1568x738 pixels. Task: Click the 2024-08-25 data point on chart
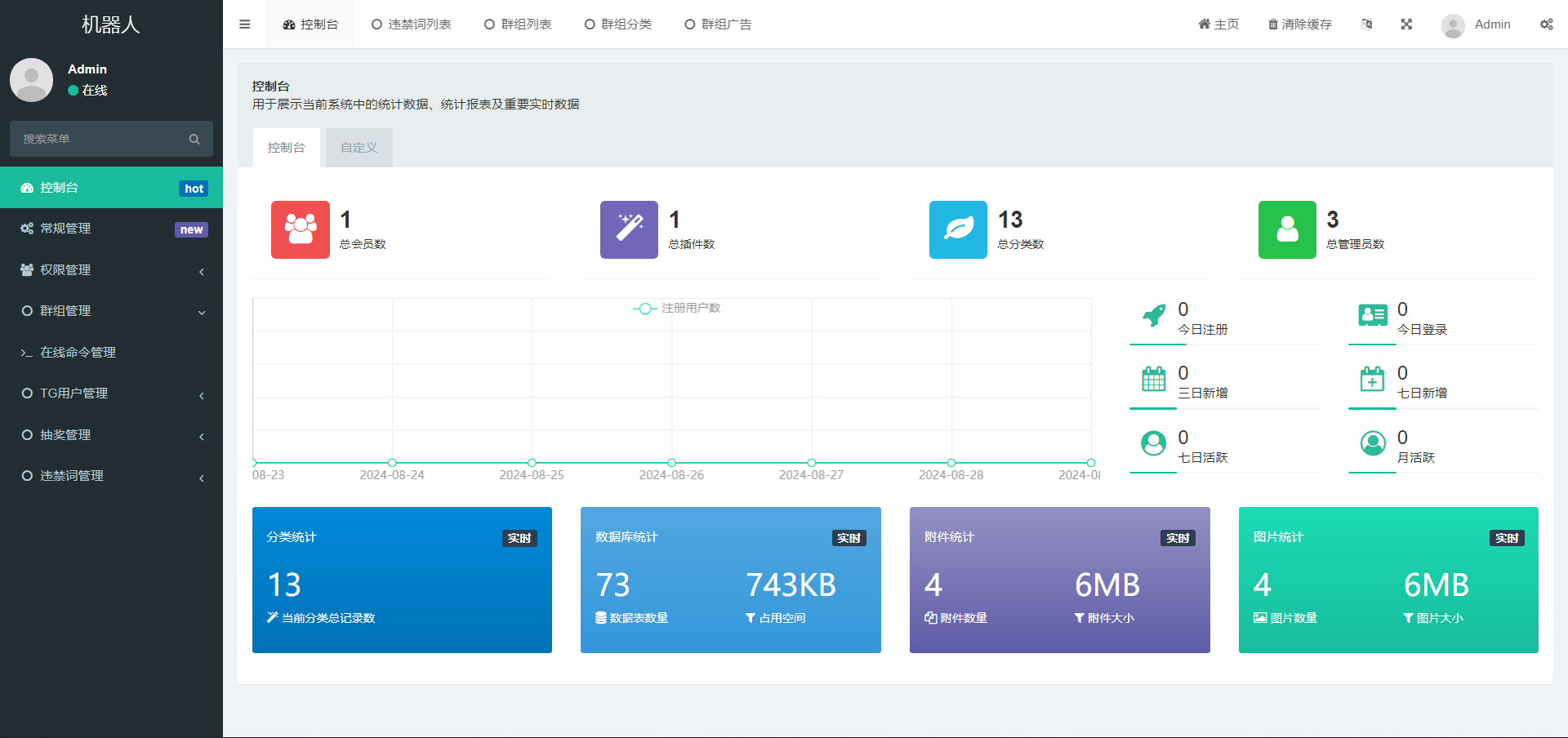tap(532, 463)
